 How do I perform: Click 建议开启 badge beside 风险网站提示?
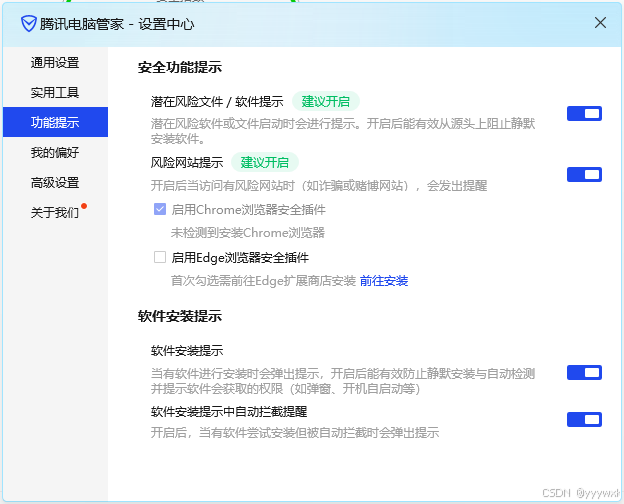(x=265, y=162)
